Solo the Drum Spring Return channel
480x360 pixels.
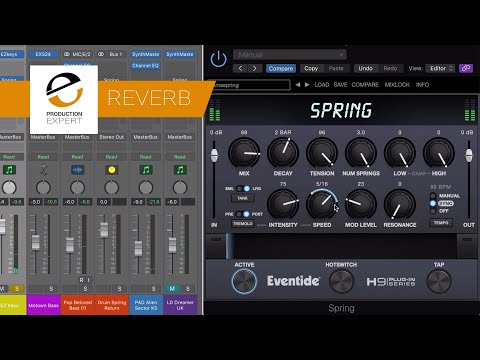(x=119, y=289)
